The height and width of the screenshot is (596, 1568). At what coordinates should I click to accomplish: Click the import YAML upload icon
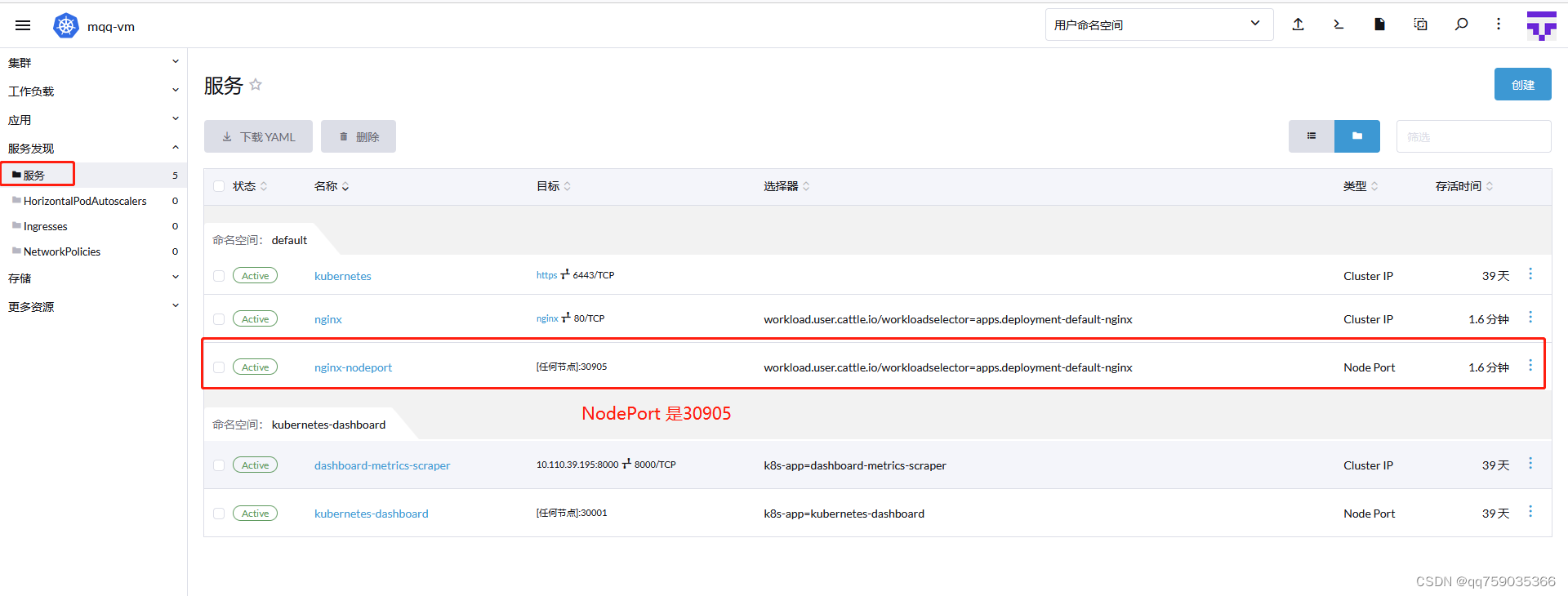pos(1298,24)
